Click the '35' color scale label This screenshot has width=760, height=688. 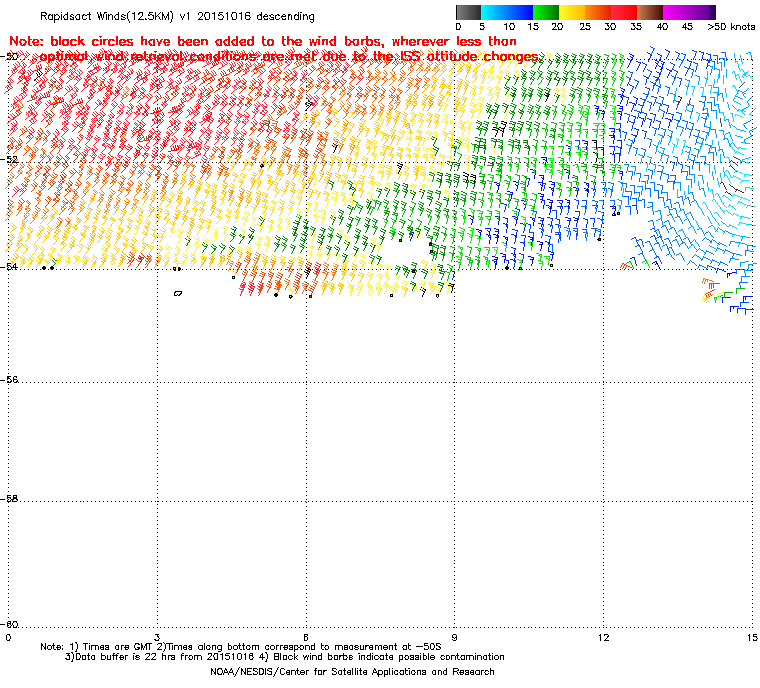tap(636, 27)
